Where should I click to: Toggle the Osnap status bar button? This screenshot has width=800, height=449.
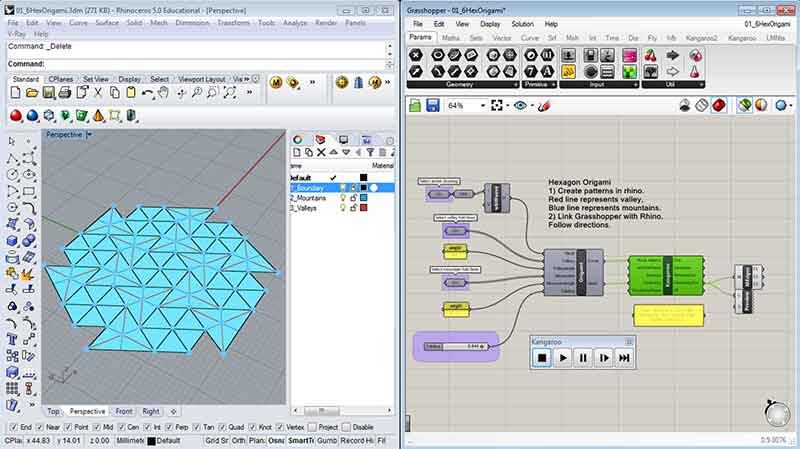[277, 440]
